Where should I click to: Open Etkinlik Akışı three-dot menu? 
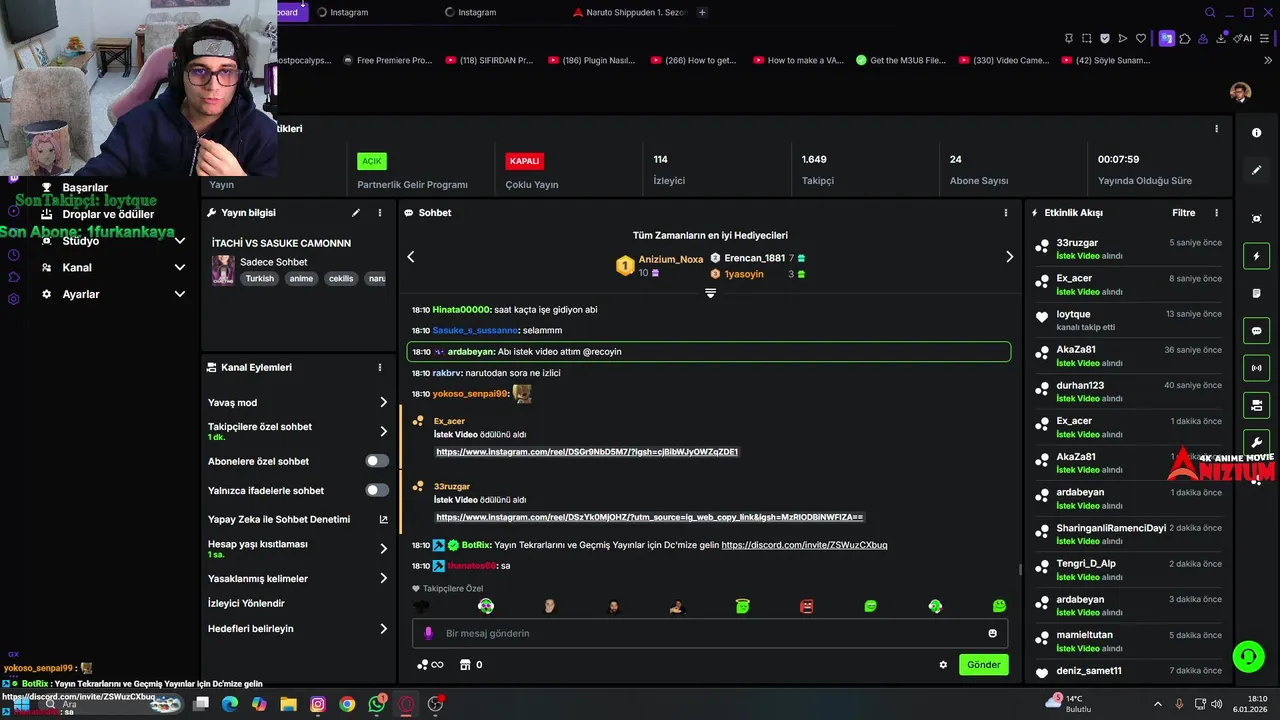click(x=1216, y=213)
